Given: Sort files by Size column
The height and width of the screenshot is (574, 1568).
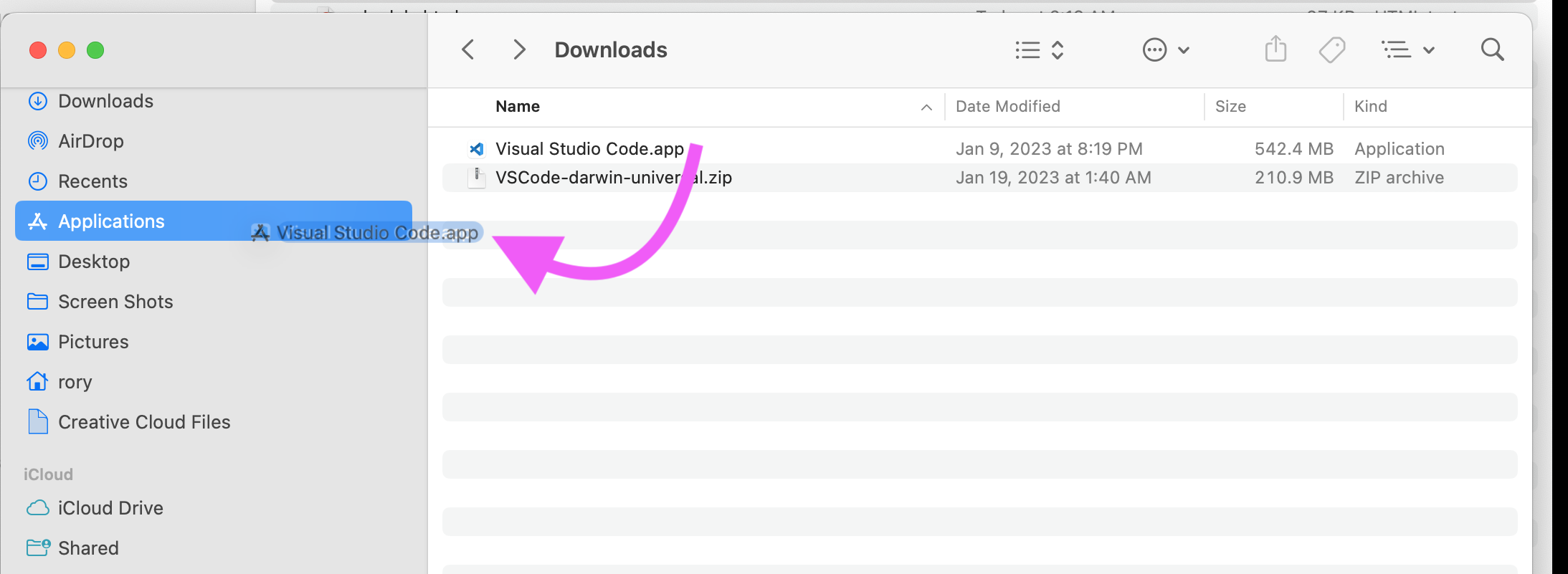Looking at the screenshot, I should 1230,107.
